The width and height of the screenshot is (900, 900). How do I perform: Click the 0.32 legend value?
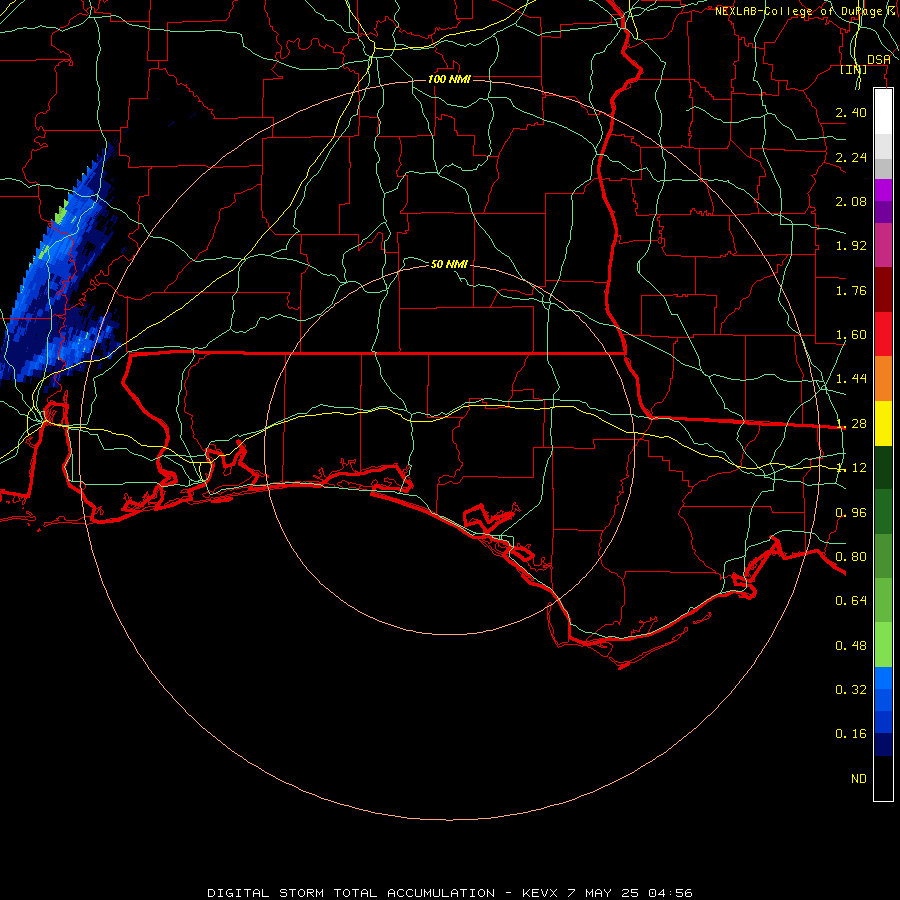pos(851,690)
